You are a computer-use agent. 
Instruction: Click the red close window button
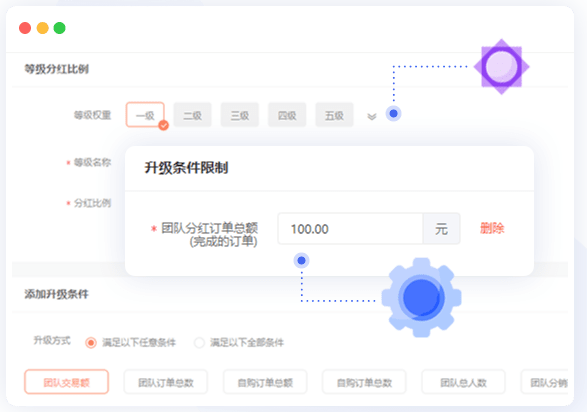[25, 28]
